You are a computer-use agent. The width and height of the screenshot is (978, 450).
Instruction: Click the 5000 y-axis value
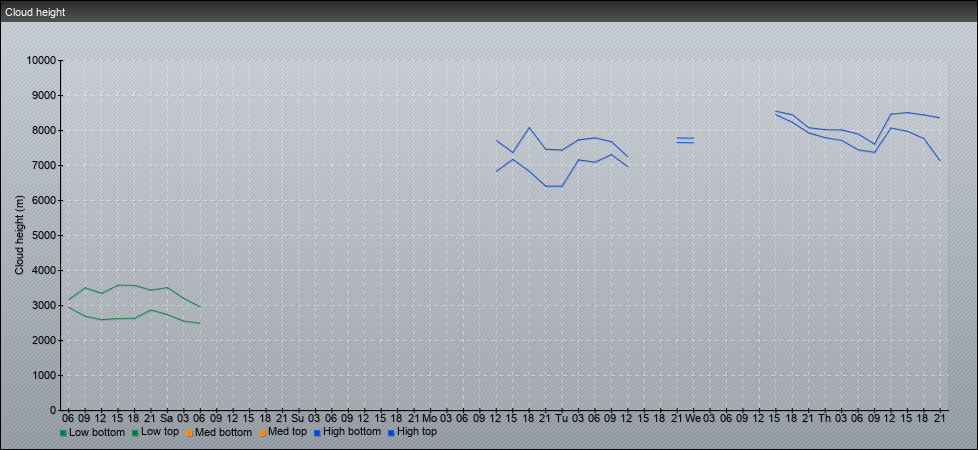click(x=44, y=235)
